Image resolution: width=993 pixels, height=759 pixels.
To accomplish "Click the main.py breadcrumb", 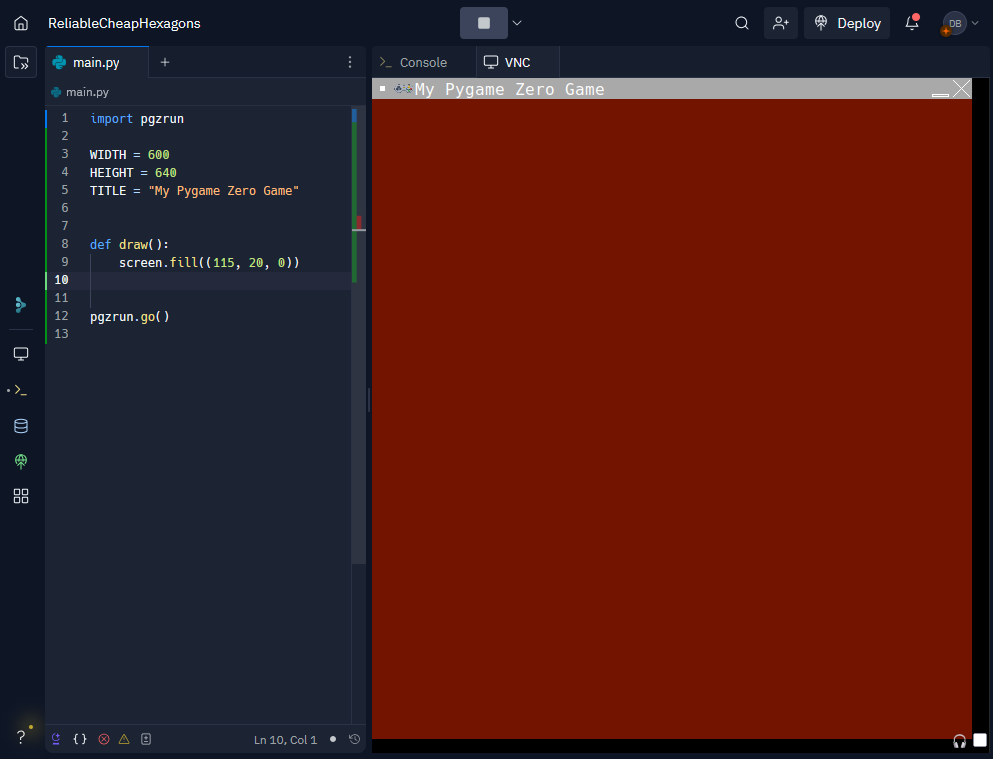I will tap(80, 92).
